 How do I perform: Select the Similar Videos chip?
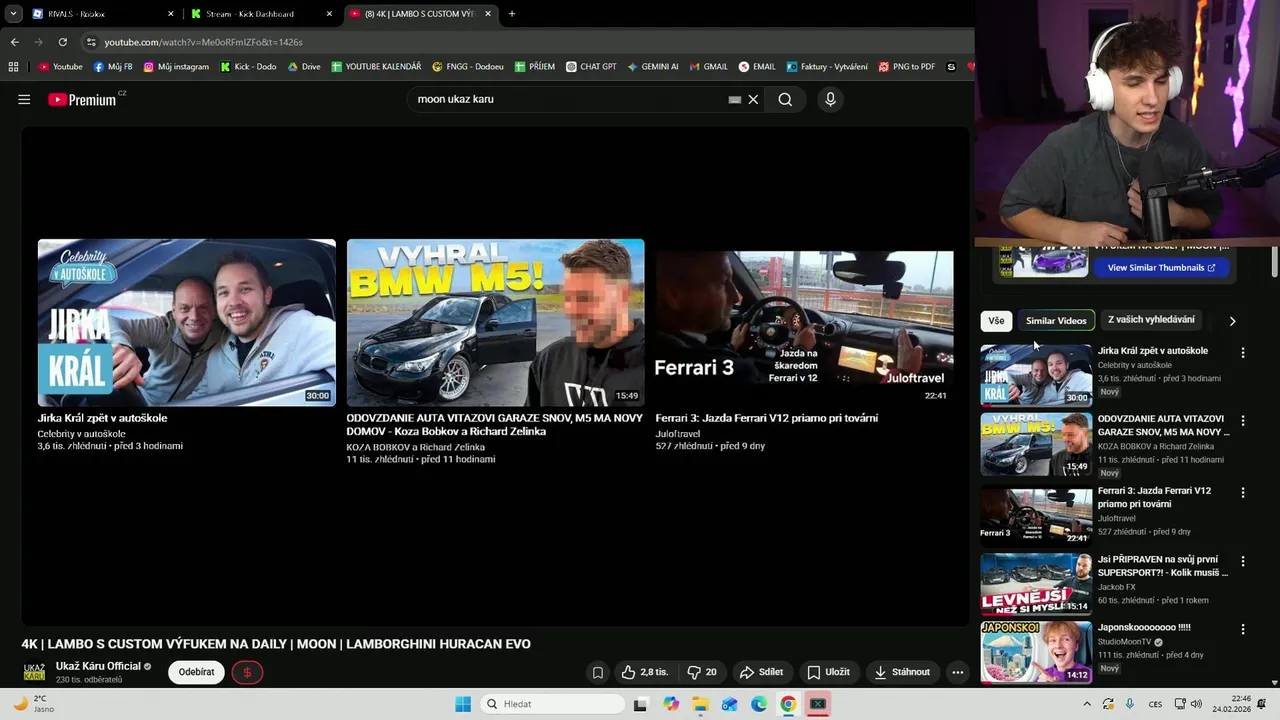1056,321
